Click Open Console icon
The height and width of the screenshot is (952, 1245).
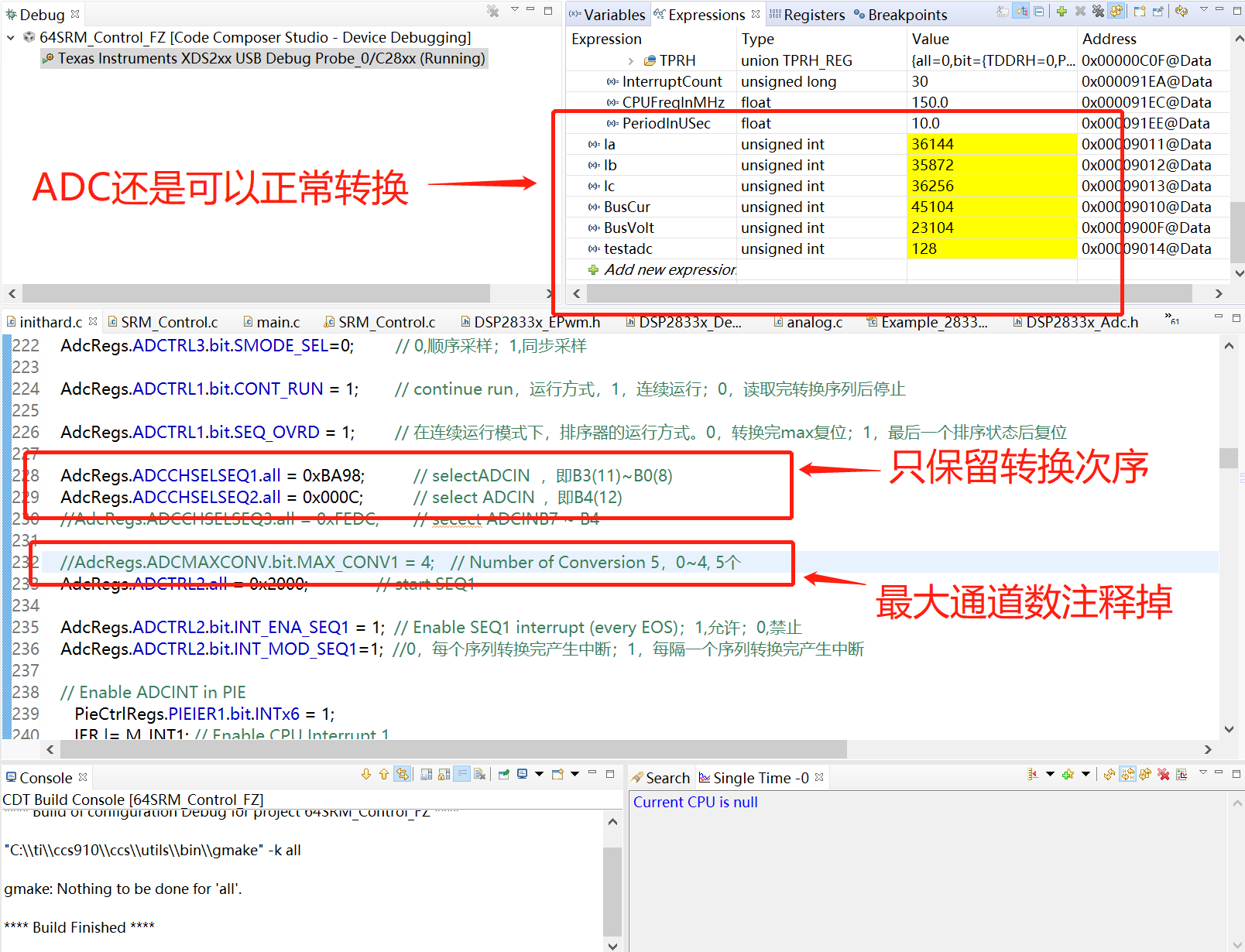coord(558,774)
